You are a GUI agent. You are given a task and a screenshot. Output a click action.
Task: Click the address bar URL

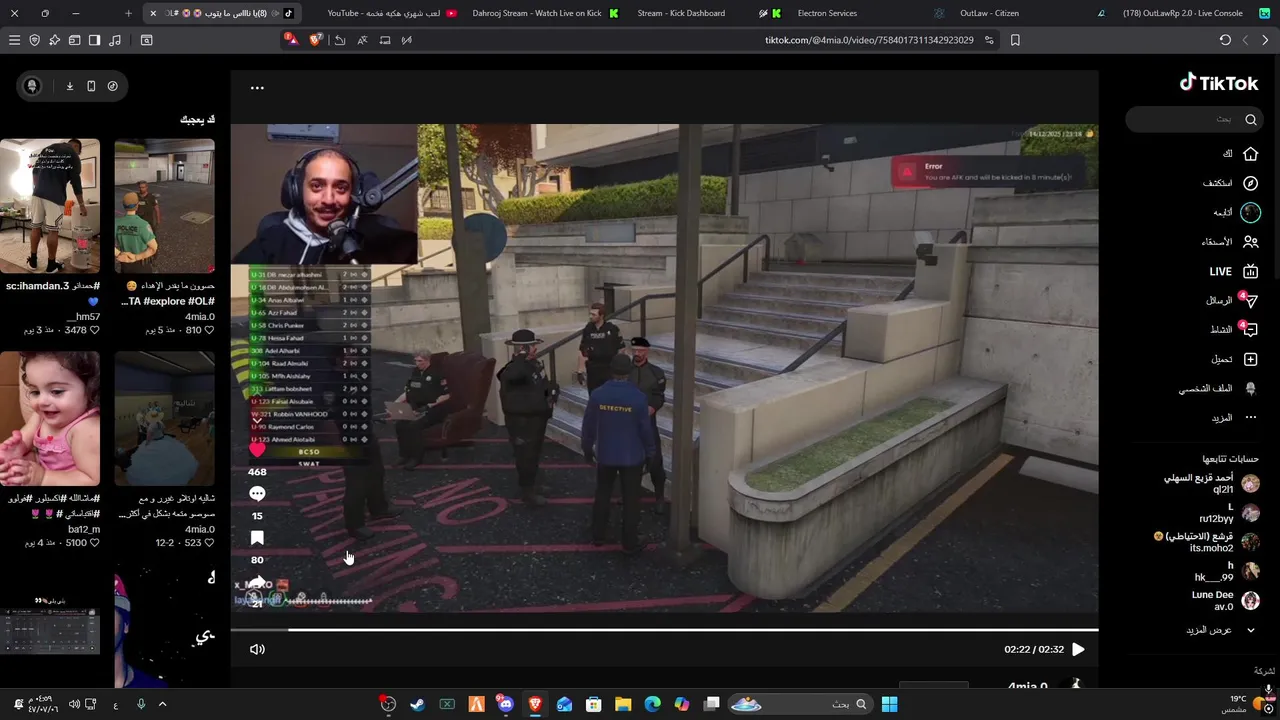(869, 40)
